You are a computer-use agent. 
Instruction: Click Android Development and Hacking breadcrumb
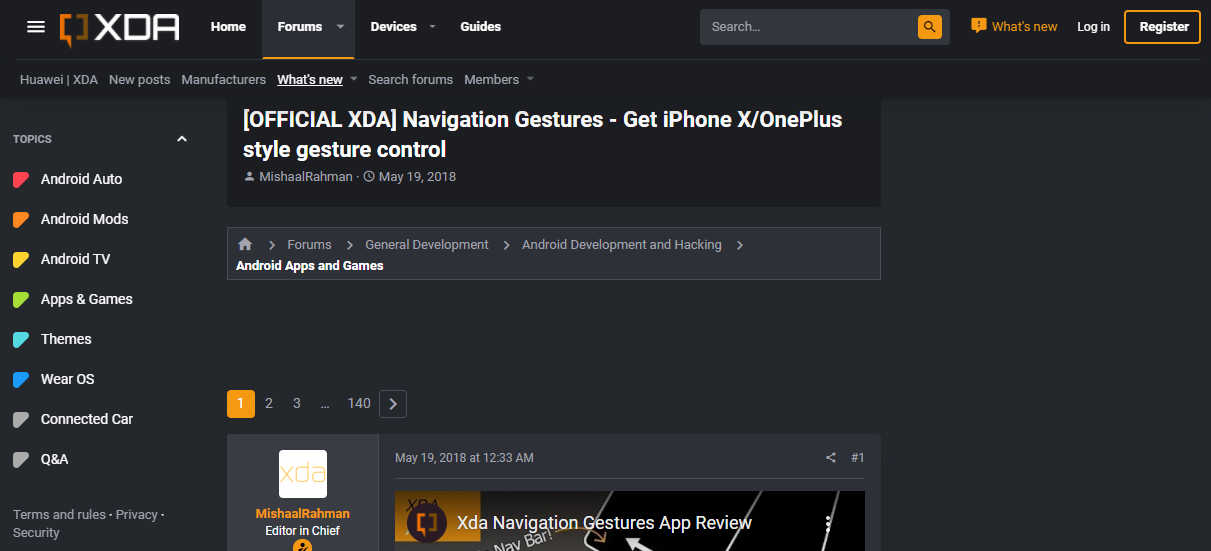(x=622, y=245)
